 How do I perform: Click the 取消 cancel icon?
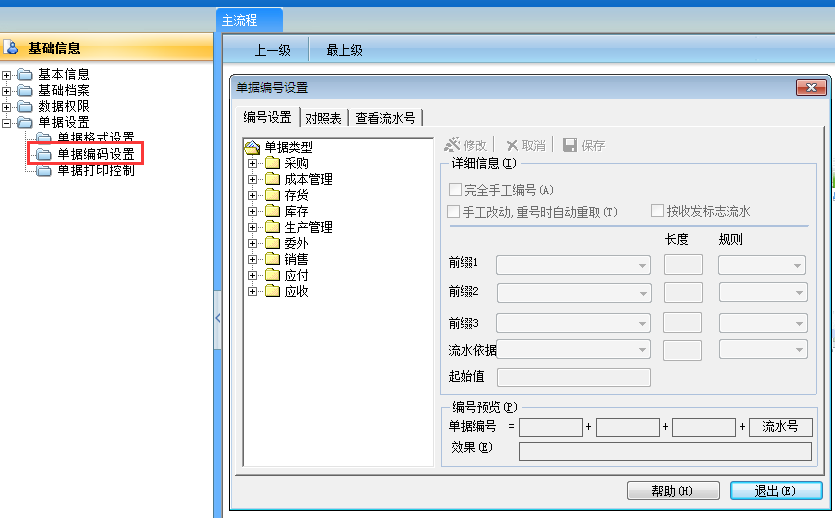pos(512,145)
